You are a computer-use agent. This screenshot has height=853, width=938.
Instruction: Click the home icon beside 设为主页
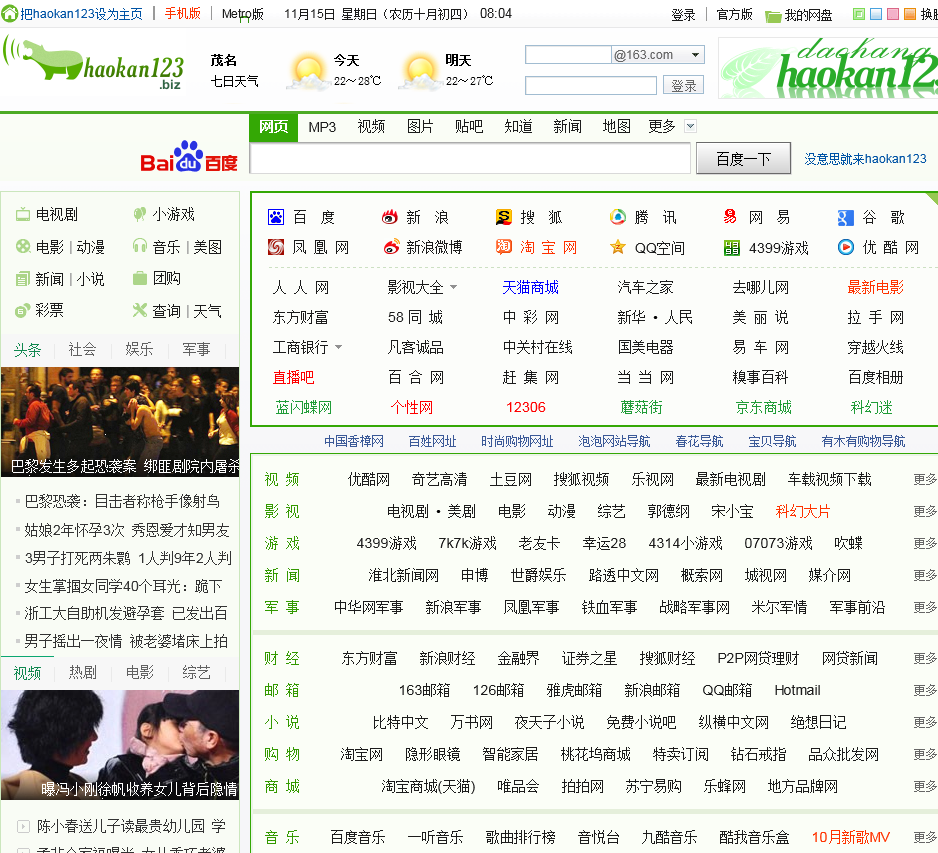pyautogui.click(x=9, y=13)
